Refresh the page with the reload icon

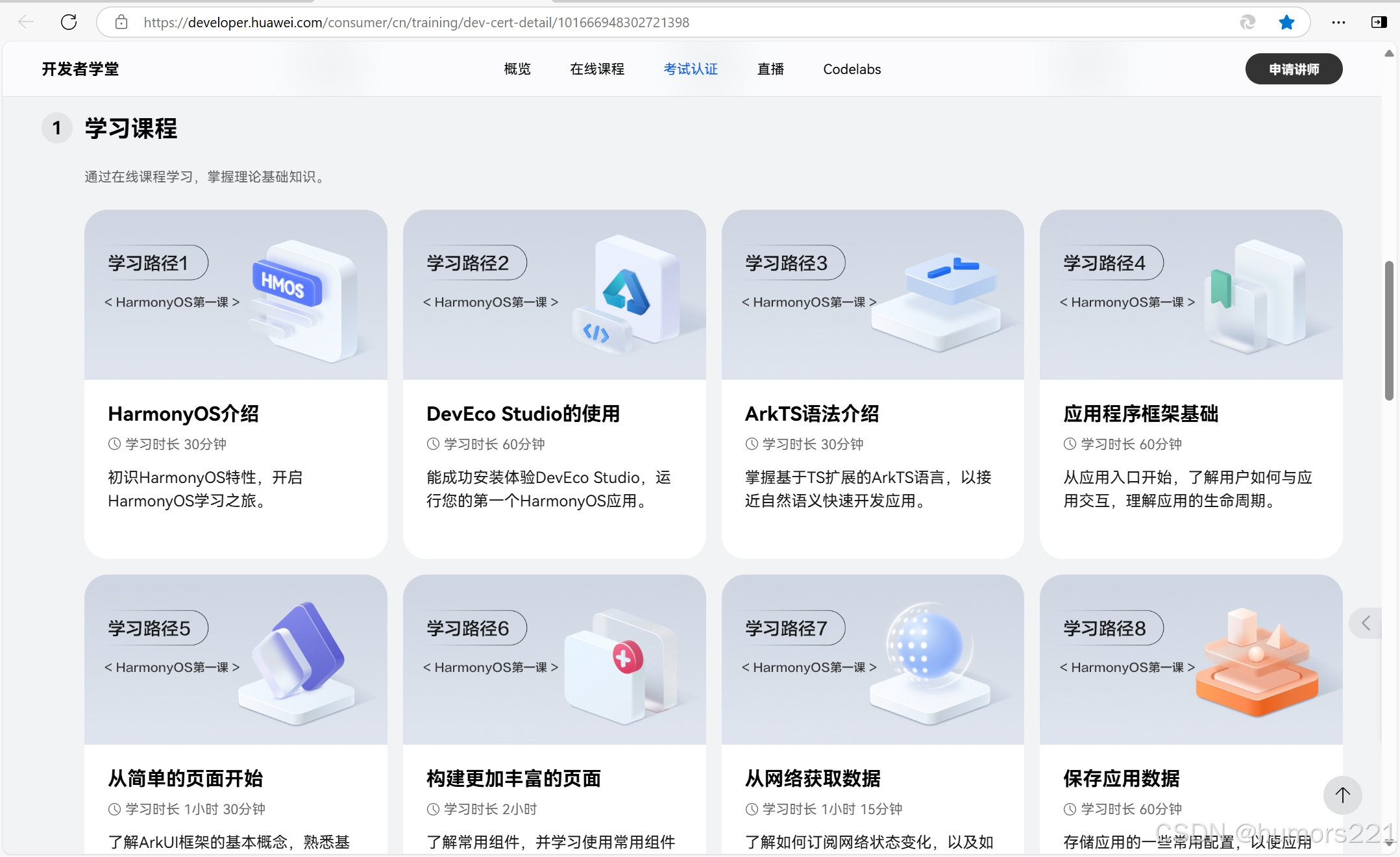[69, 22]
